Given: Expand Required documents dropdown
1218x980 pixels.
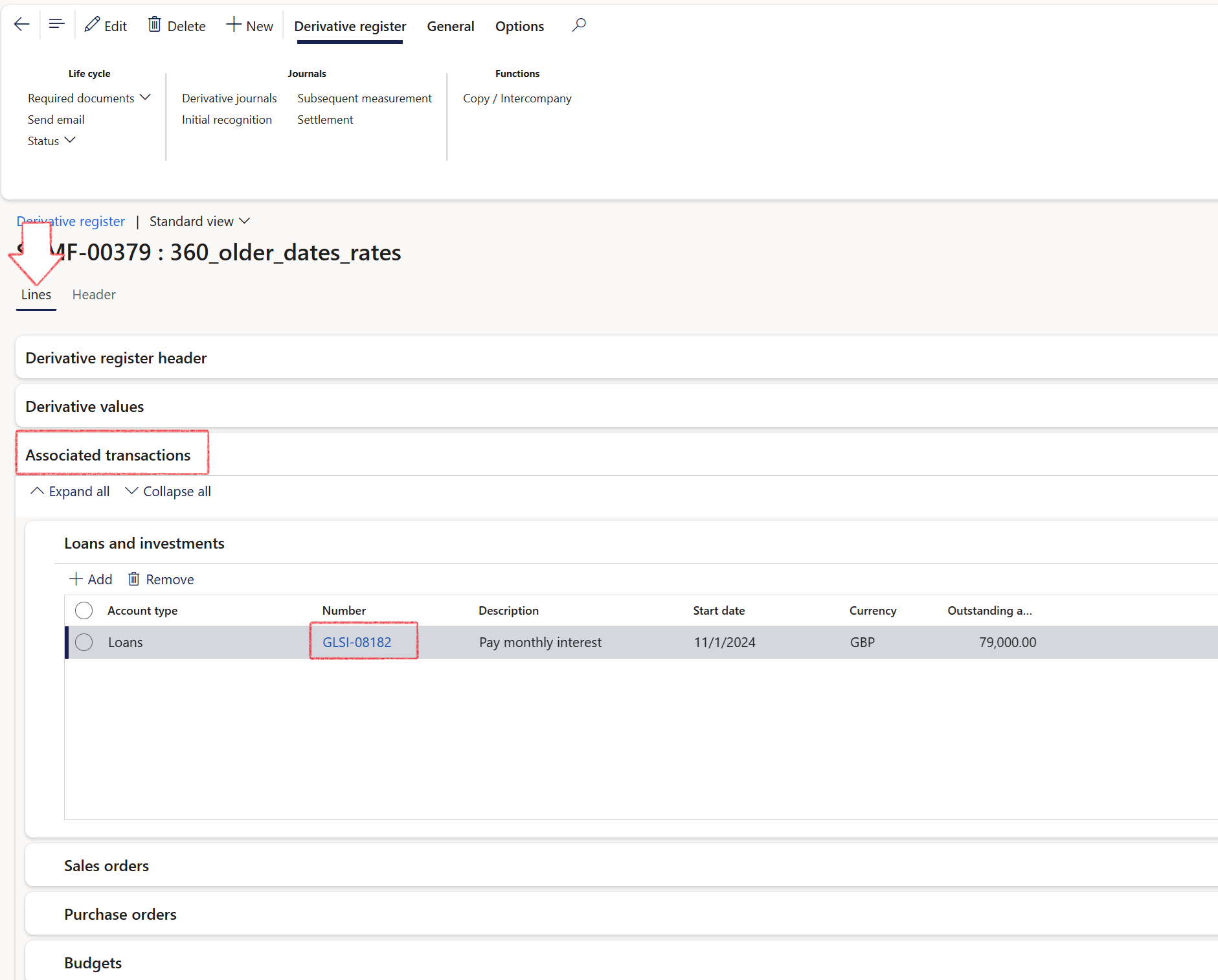Looking at the screenshot, I should 89,98.
